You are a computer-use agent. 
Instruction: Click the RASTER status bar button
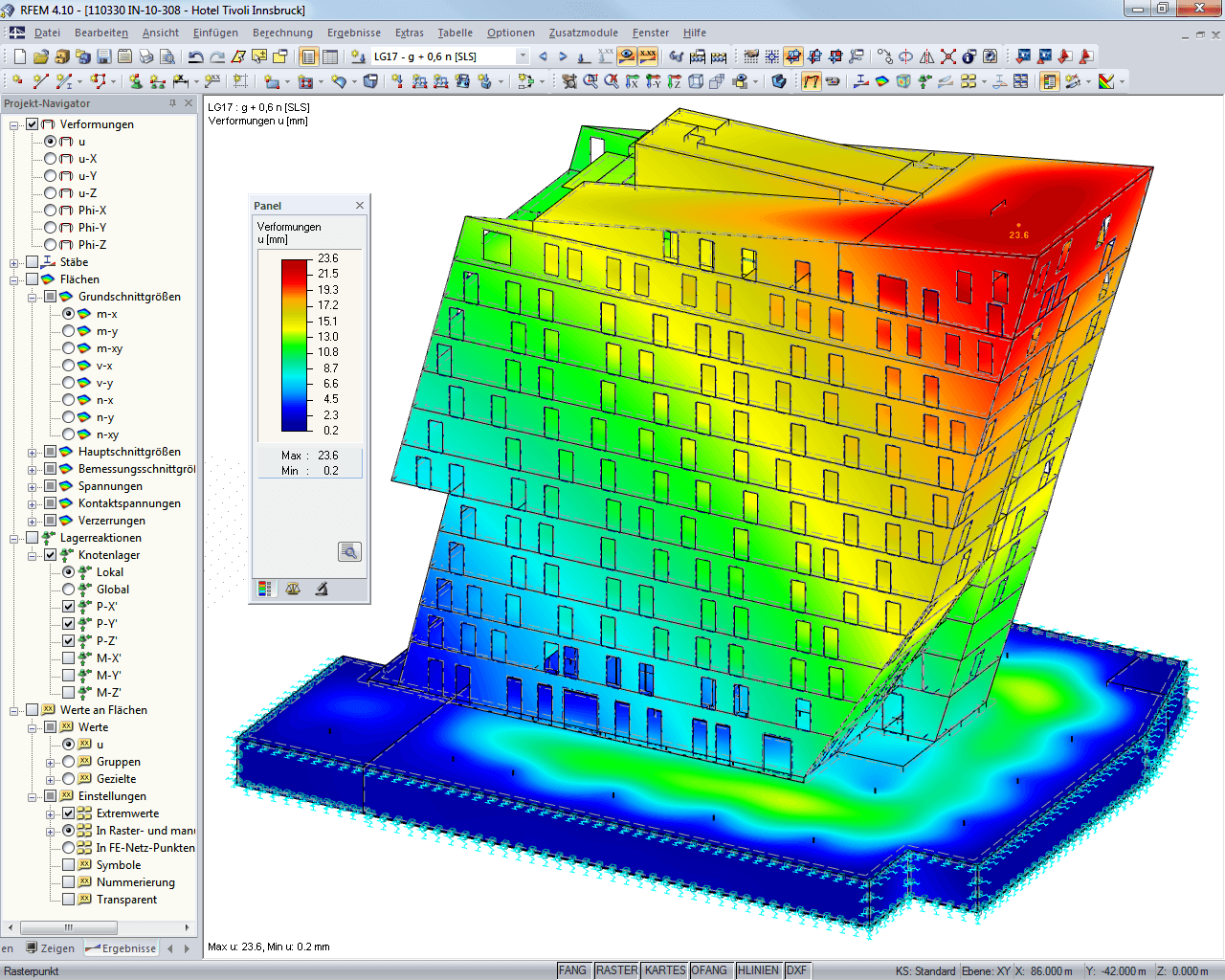tap(616, 969)
